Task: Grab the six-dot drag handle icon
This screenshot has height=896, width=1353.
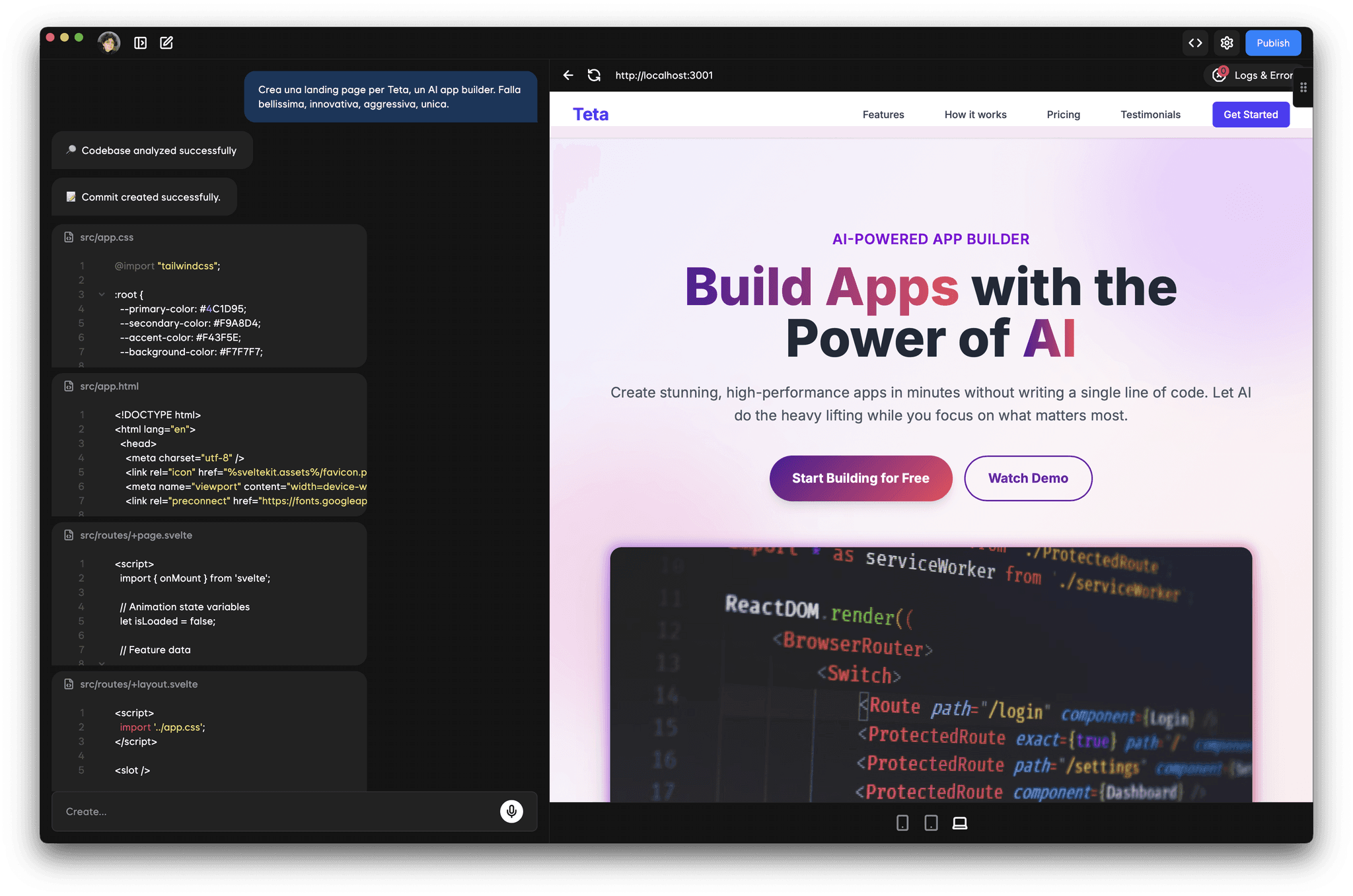Action: point(1303,86)
